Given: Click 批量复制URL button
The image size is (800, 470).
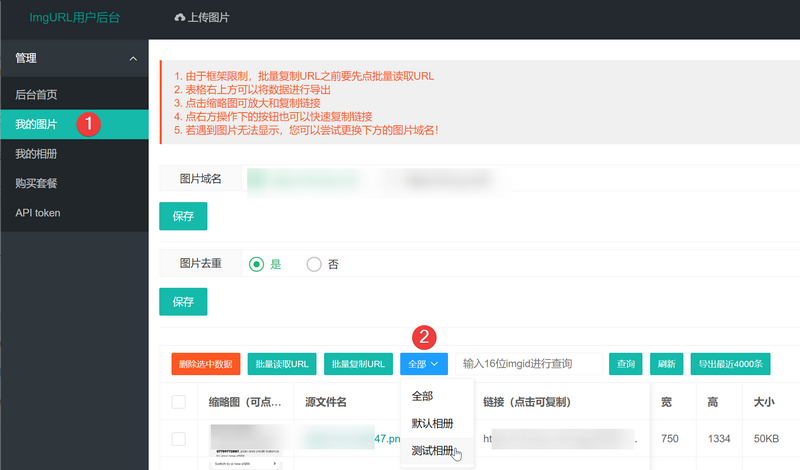Looking at the screenshot, I should (x=358, y=364).
